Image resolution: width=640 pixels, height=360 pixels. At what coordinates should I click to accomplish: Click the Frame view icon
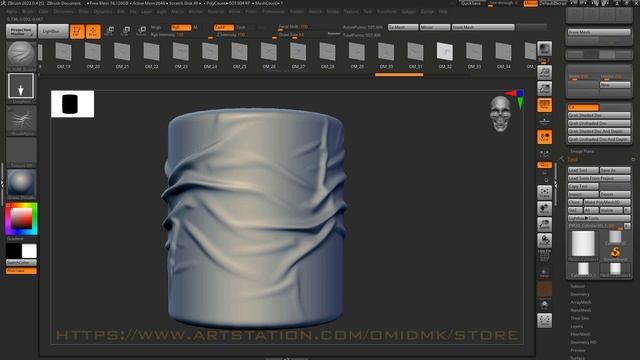click(x=544, y=193)
